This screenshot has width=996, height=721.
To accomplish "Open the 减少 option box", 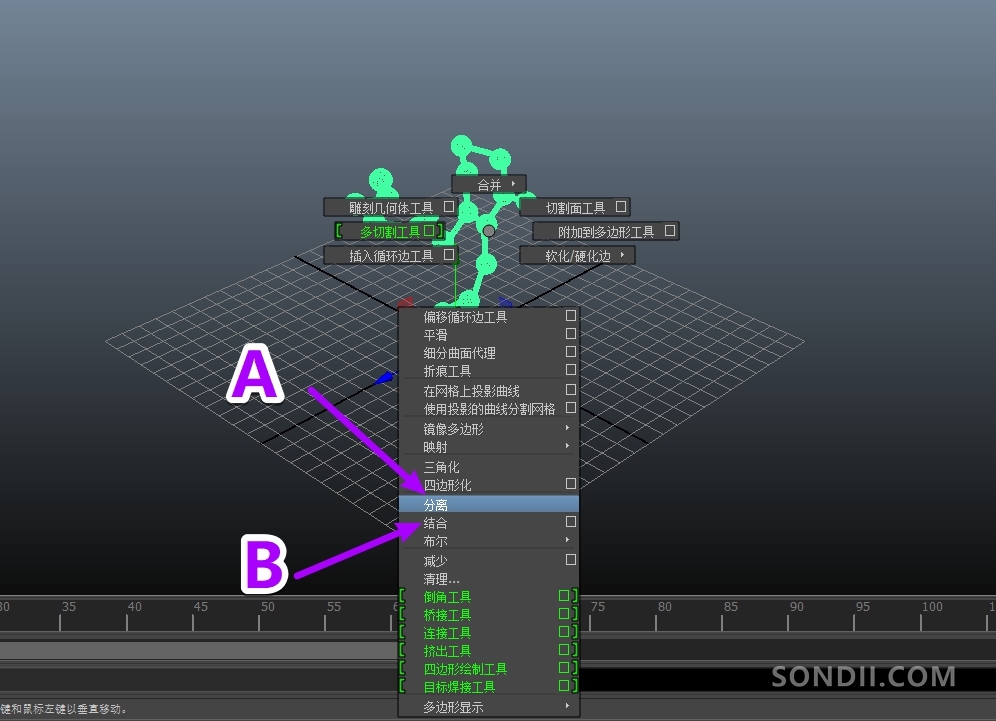I will pos(571,560).
